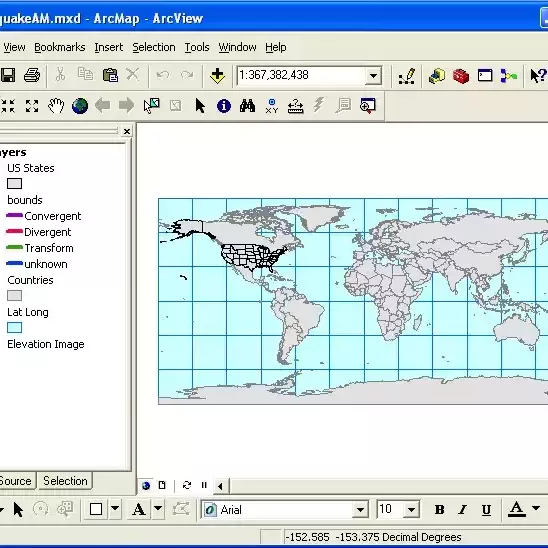Select the Select Features tool
The width and height of the screenshot is (548, 548).
pos(152,106)
